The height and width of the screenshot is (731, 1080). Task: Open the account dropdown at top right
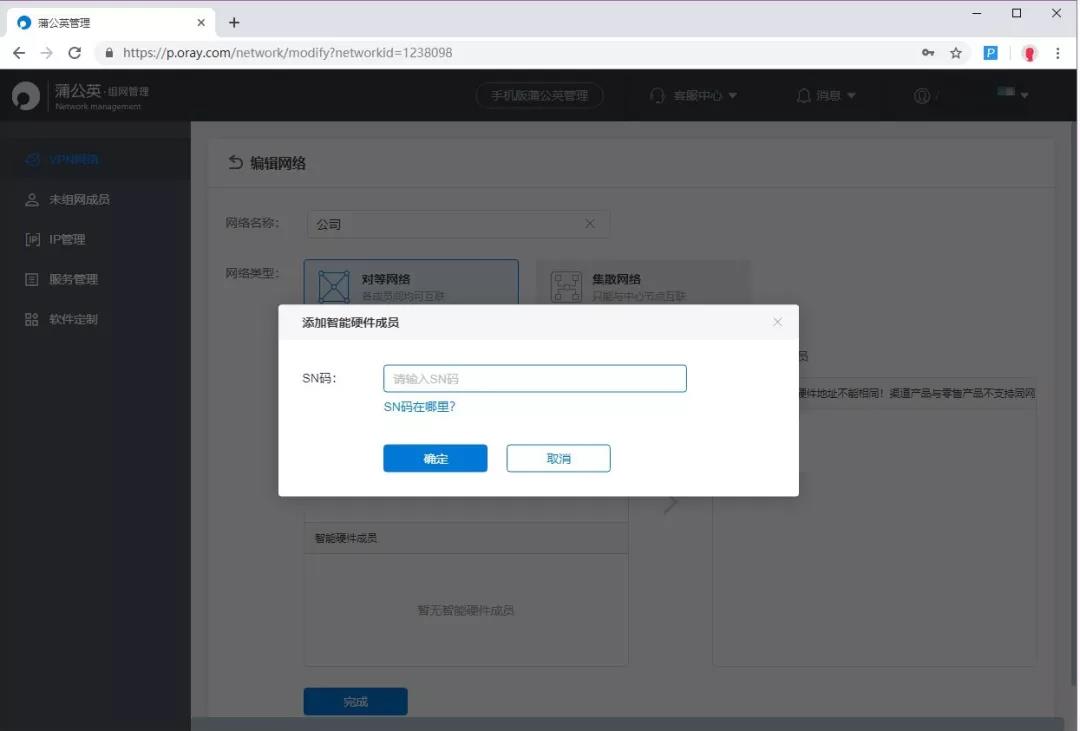point(1012,95)
